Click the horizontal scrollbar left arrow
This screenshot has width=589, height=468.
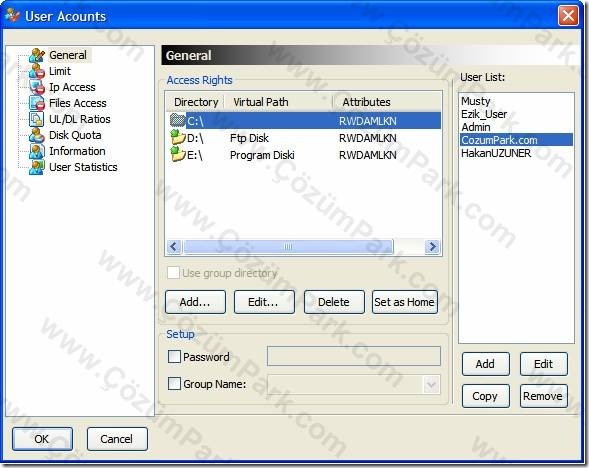[x=174, y=247]
